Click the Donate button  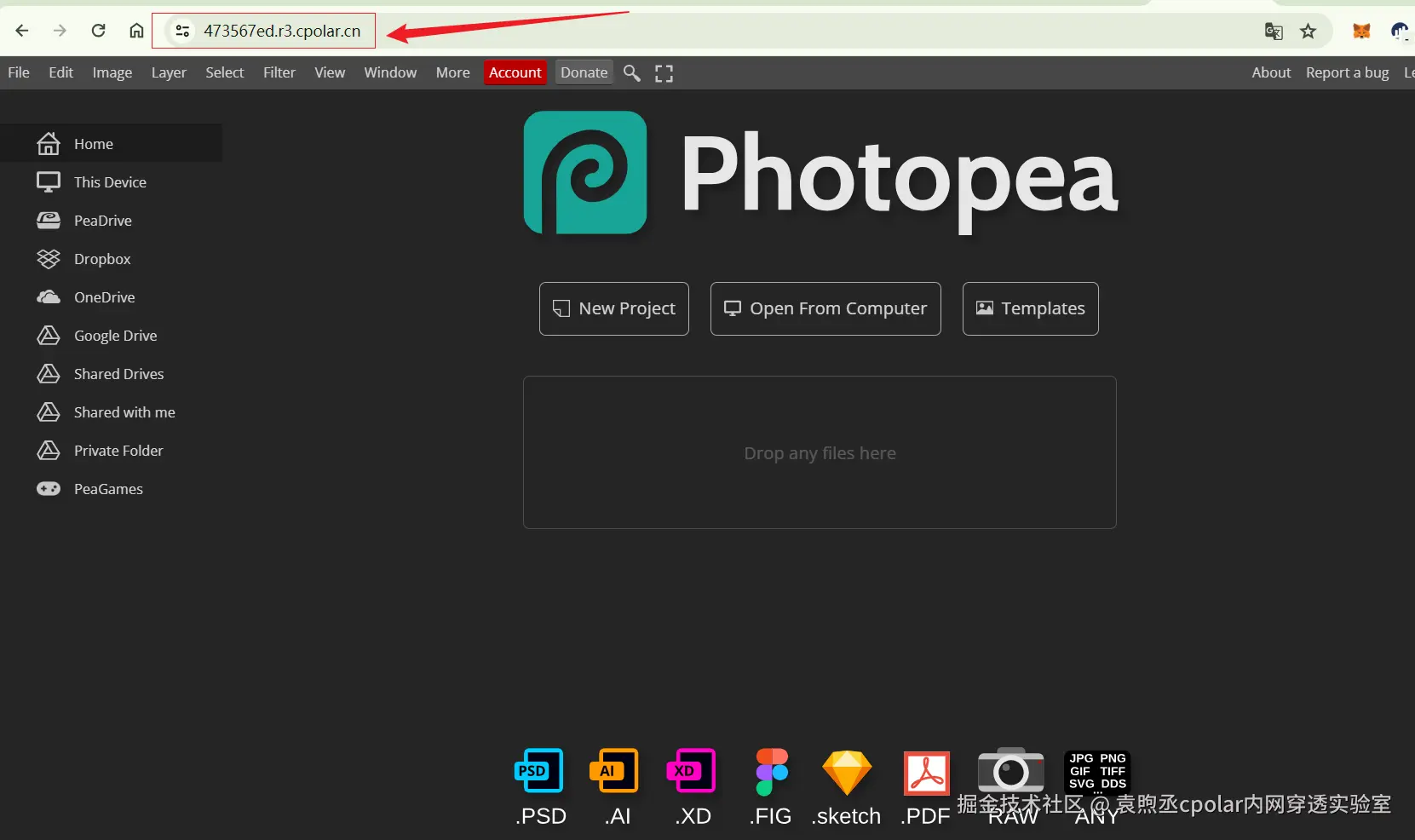pos(584,72)
